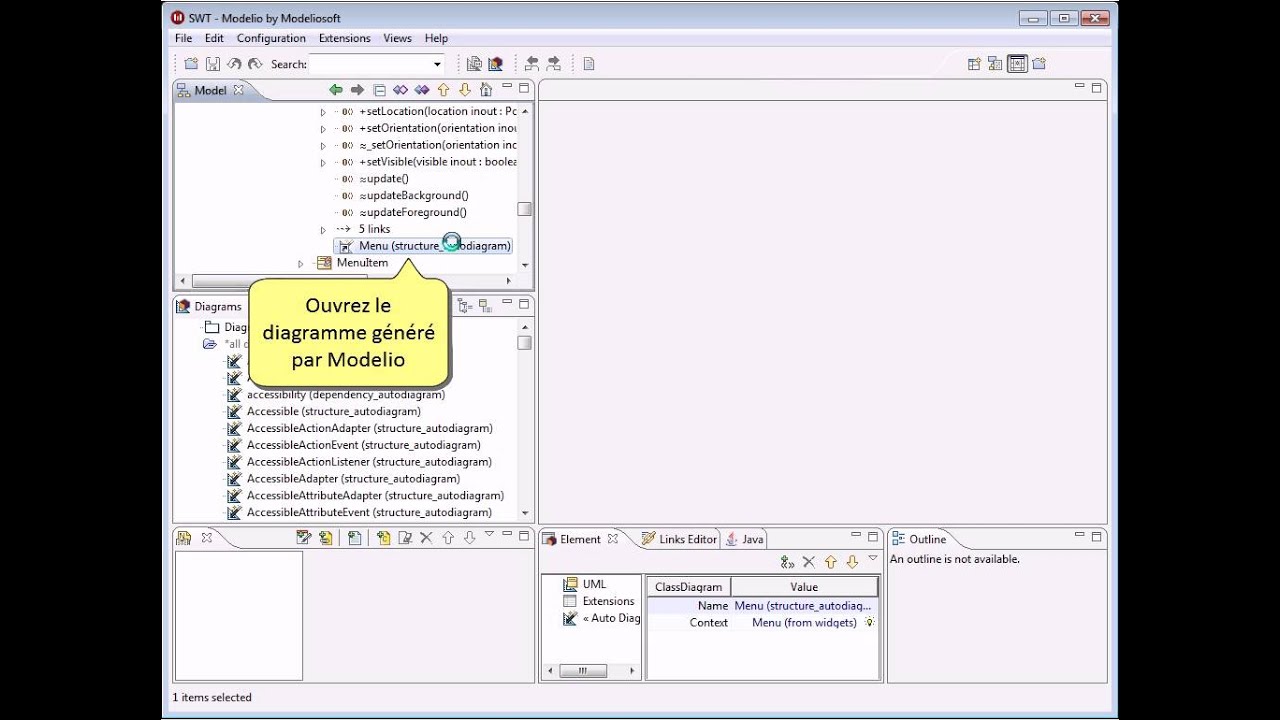The height and width of the screenshot is (720, 1280).
Task: Click the stereotype icon in Element panel toolbar
Action: [787, 562]
